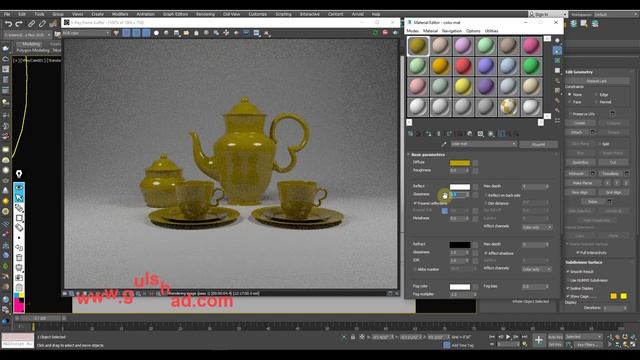640x360 pixels.
Task: Click the save image icon in frame buffer
Action: point(176,33)
